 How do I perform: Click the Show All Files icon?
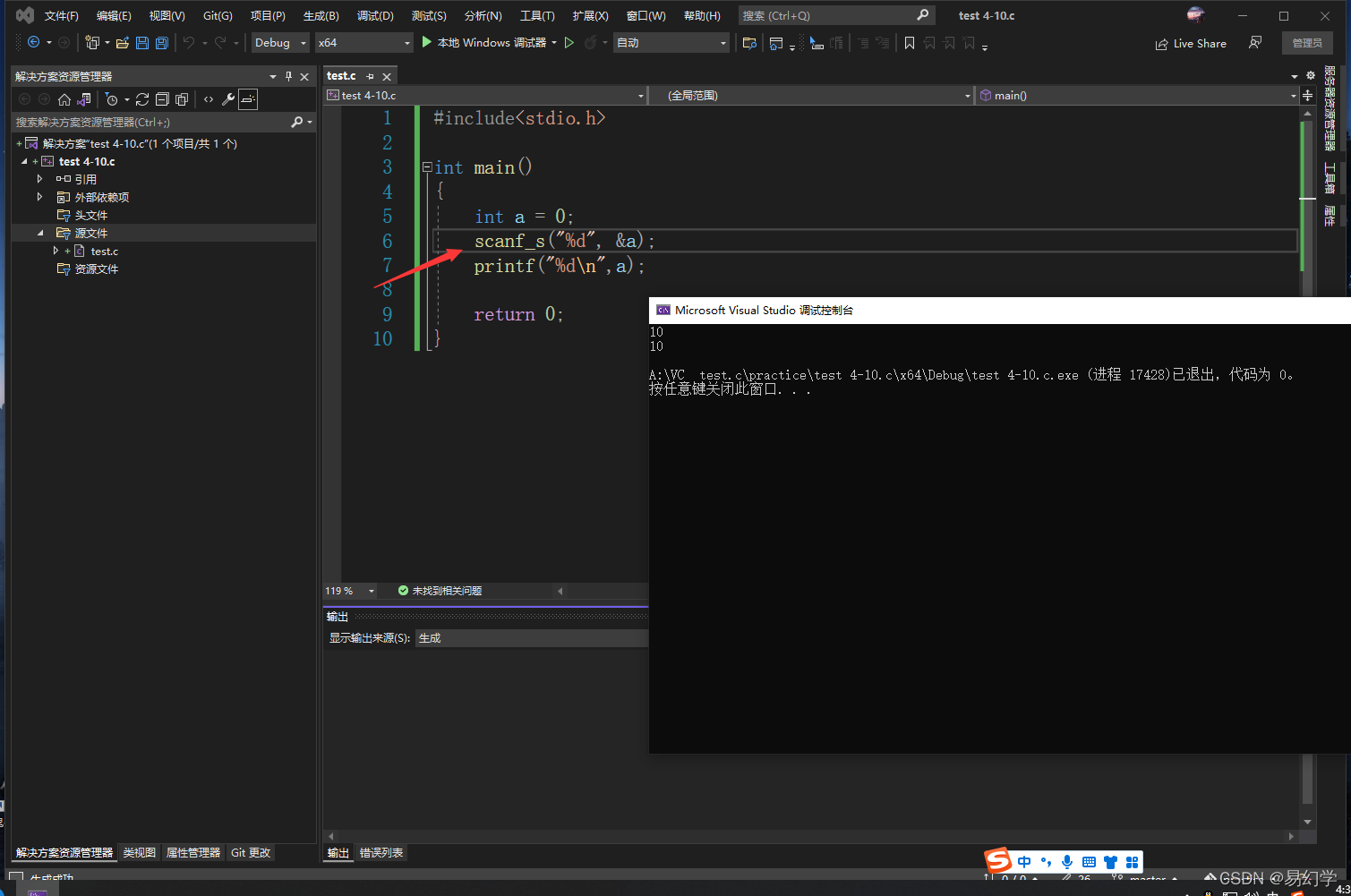coord(182,99)
